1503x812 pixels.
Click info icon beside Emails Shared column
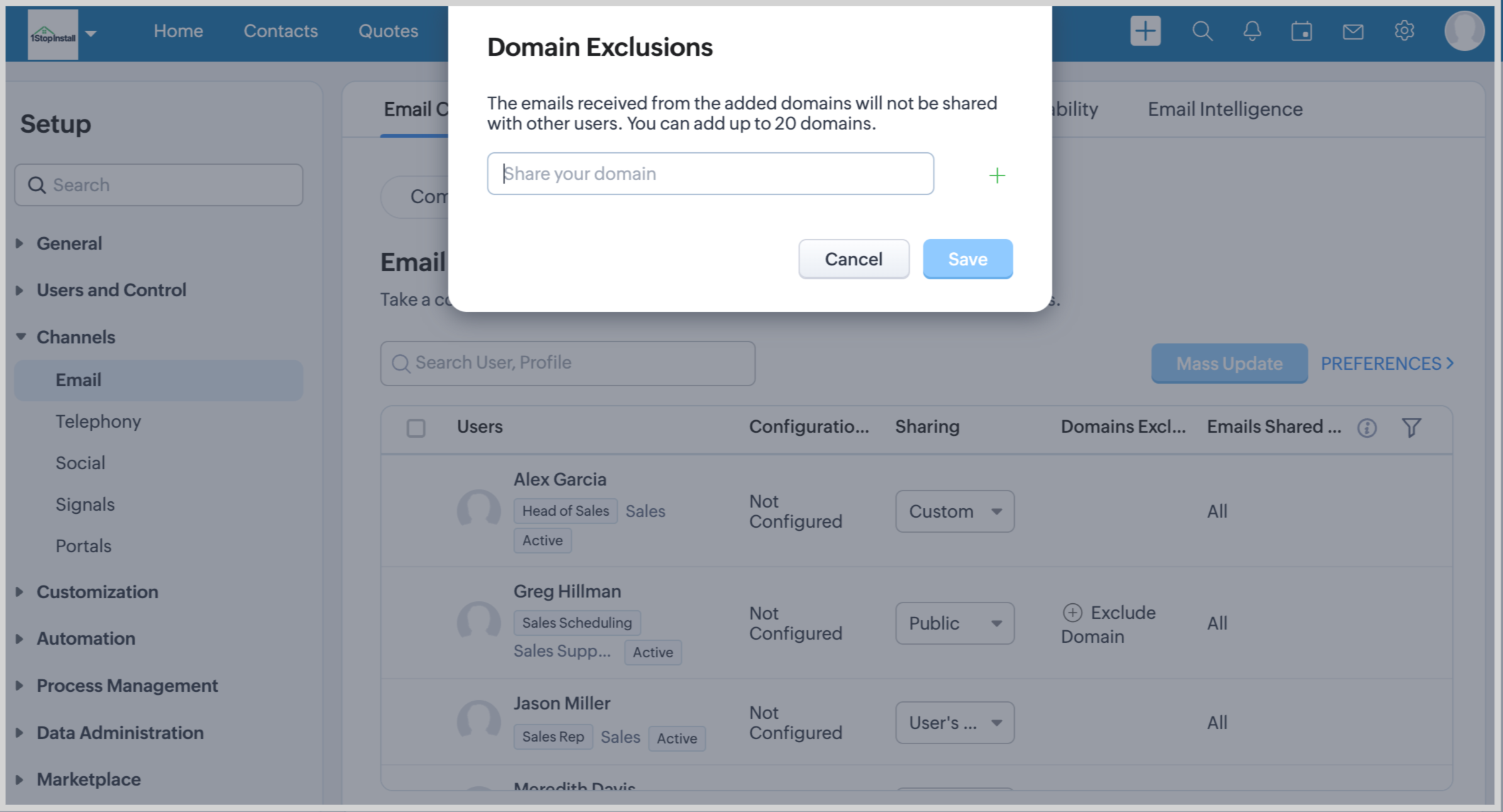click(x=1366, y=428)
